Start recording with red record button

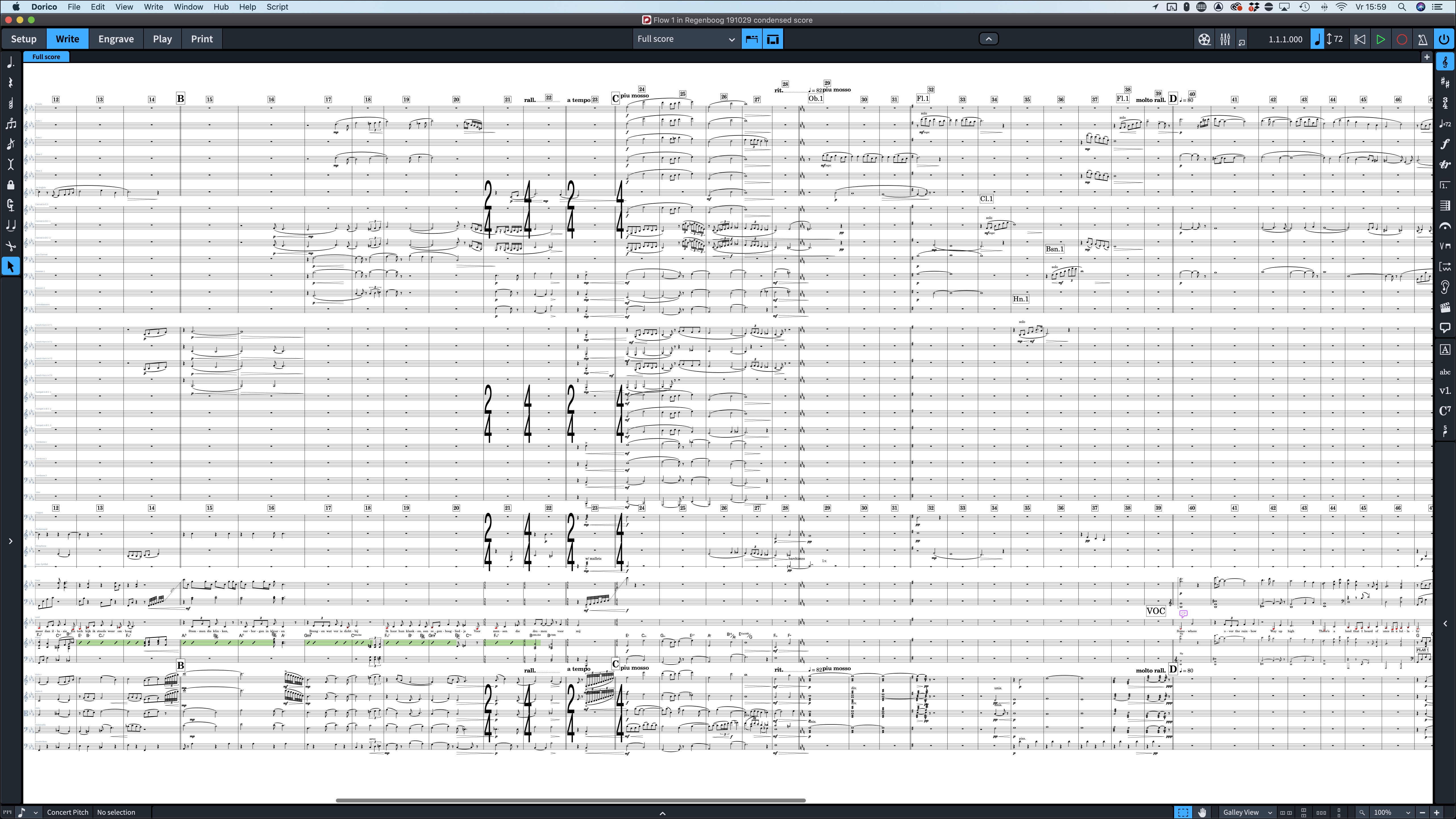1401,39
